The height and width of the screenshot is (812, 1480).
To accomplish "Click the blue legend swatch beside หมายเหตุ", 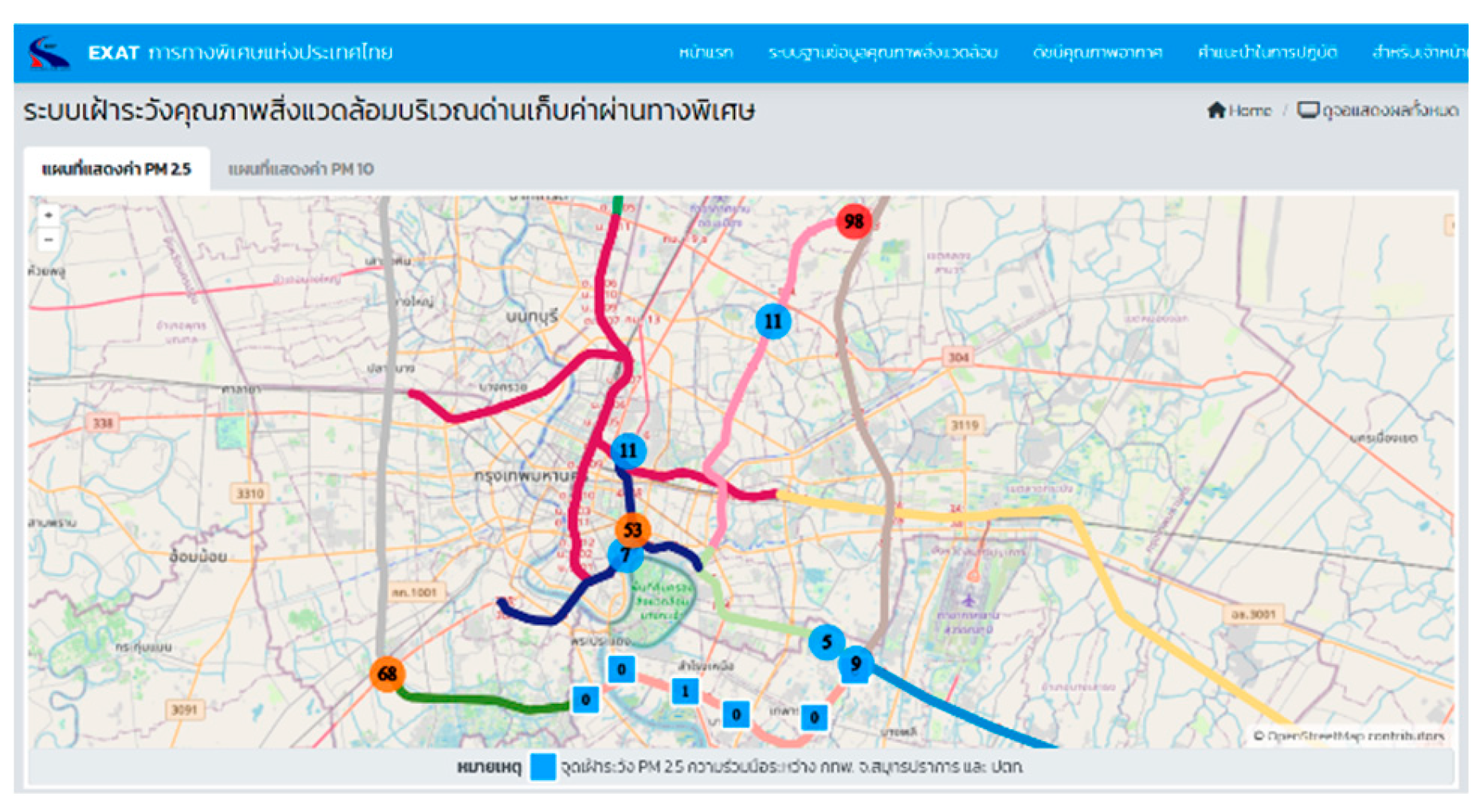I will coord(542,767).
